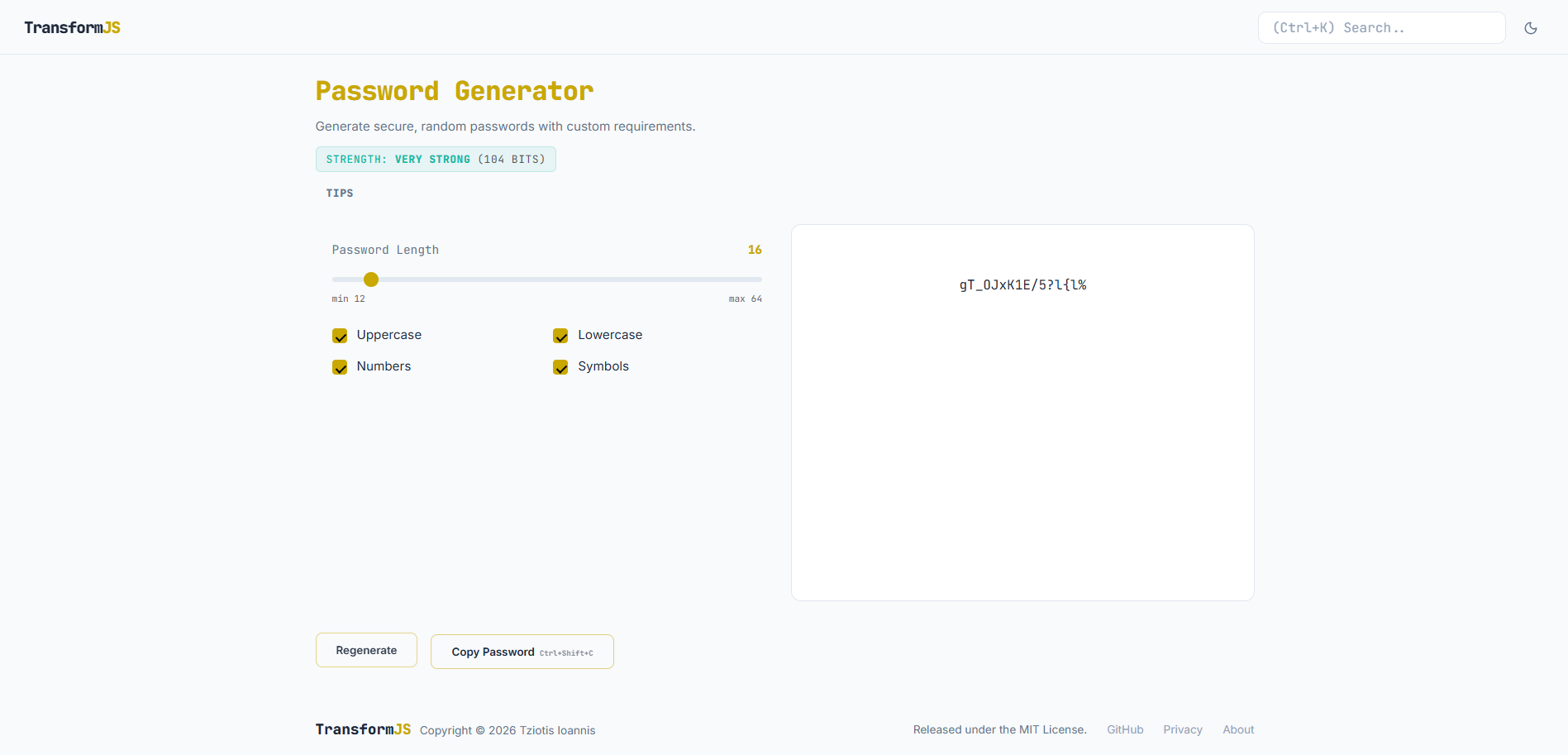Click the Released under the MIT License text
The width and height of the screenshot is (1568, 755).
coord(999,729)
